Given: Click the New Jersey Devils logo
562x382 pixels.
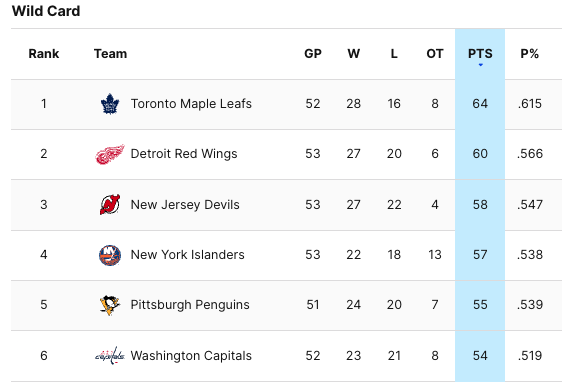Looking at the screenshot, I should [110, 205].
